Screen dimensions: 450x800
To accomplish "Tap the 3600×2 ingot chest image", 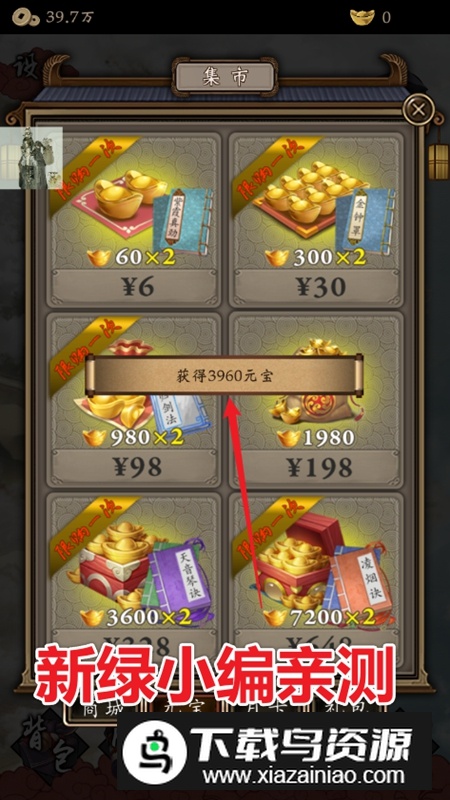I will coord(113,561).
